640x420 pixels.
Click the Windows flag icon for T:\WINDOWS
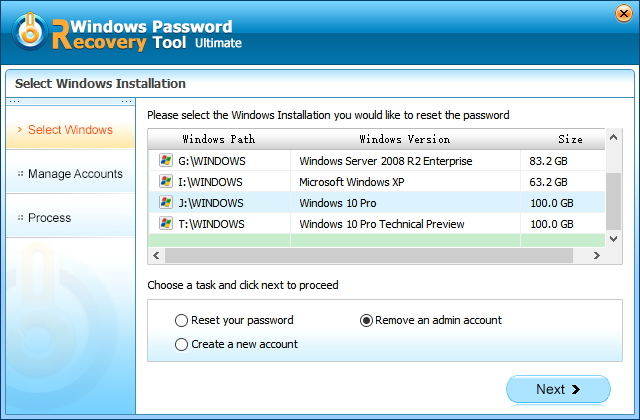(x=166, y=224)
